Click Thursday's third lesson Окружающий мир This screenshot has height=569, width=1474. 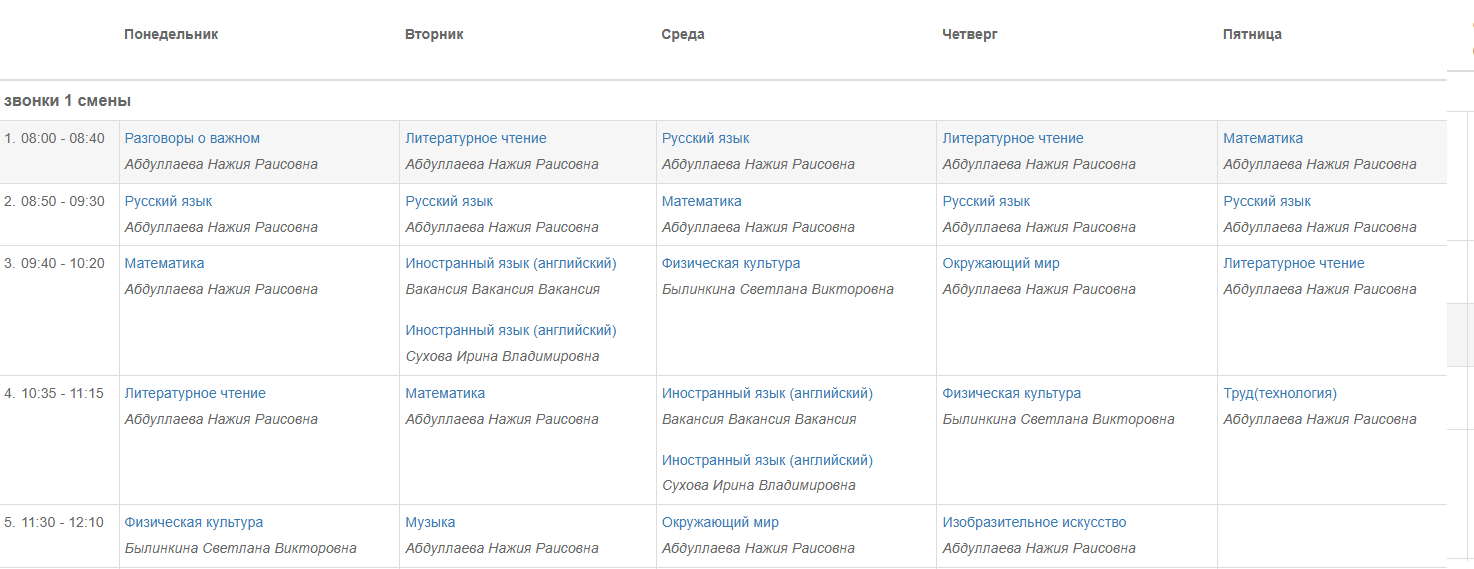tap(1001, 263)
